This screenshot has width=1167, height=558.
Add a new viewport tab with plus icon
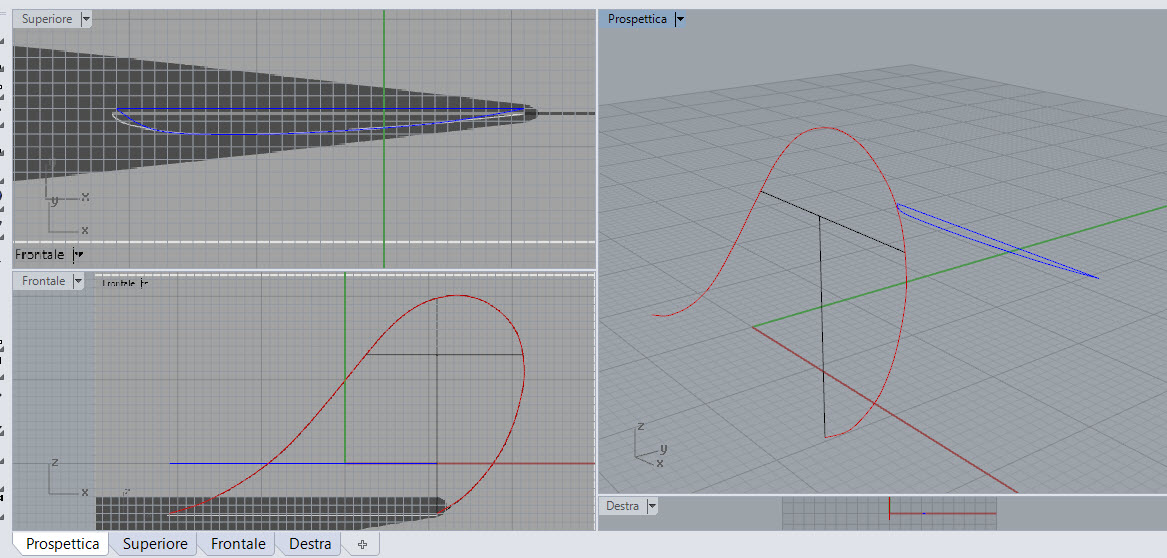[x=362, y=544]
